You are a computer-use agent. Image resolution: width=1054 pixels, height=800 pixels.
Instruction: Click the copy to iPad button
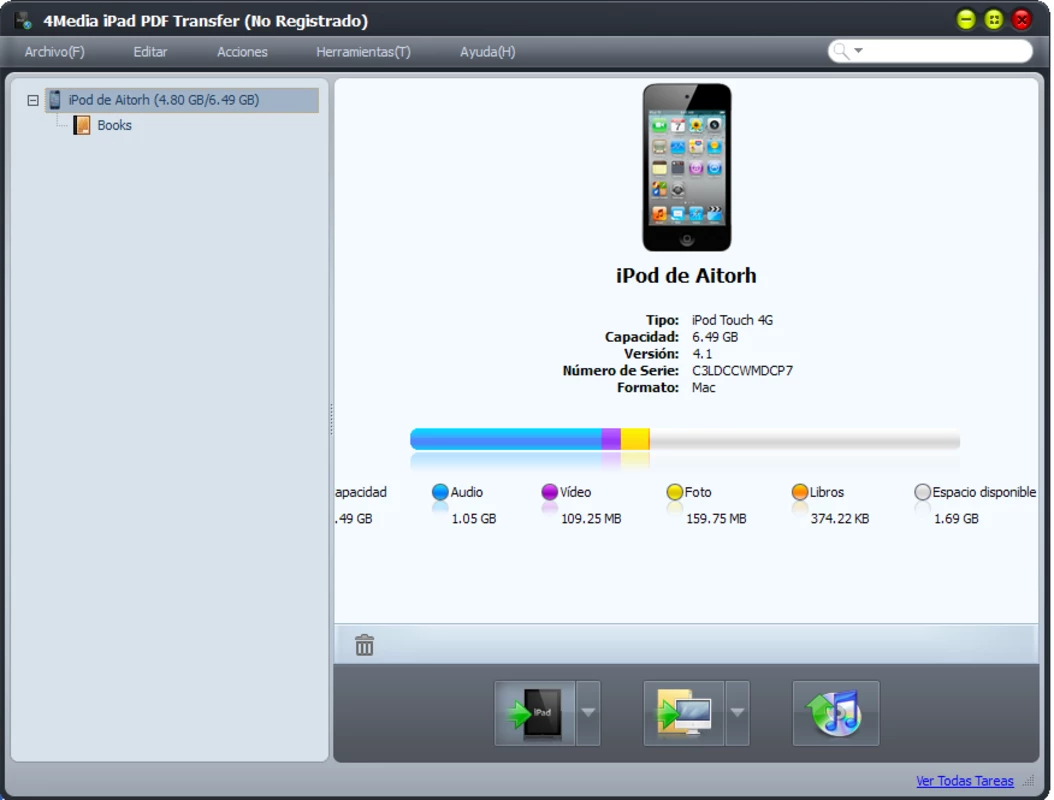pyautogui.click(x=535, y=713)
